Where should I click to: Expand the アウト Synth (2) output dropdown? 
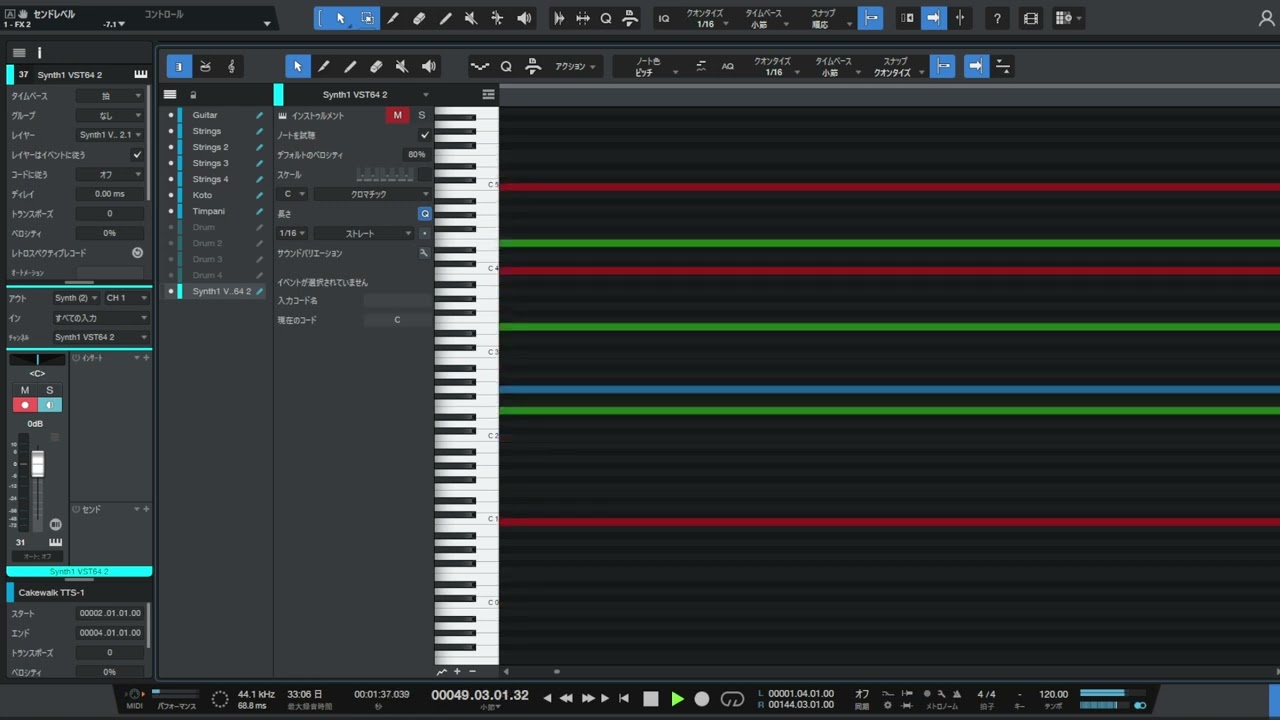tap(76, 298)
